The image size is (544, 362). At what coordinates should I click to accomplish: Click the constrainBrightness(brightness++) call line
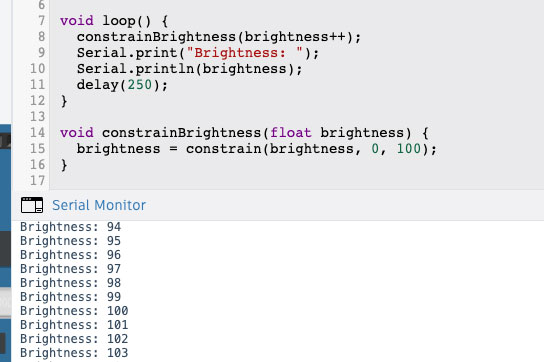tap(219, 37)
